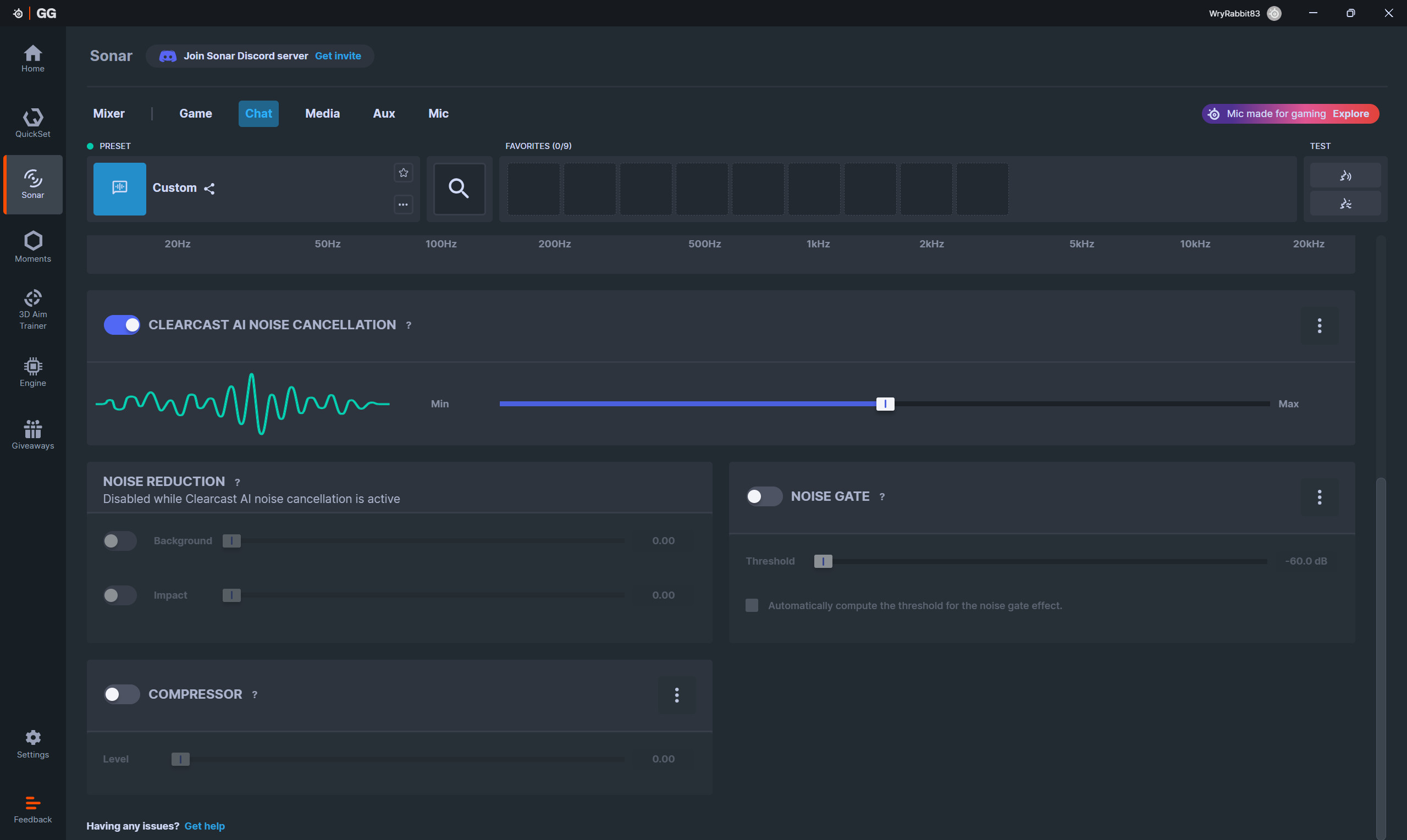Click the Max label of Clearcast slider

click(1288, 404)
